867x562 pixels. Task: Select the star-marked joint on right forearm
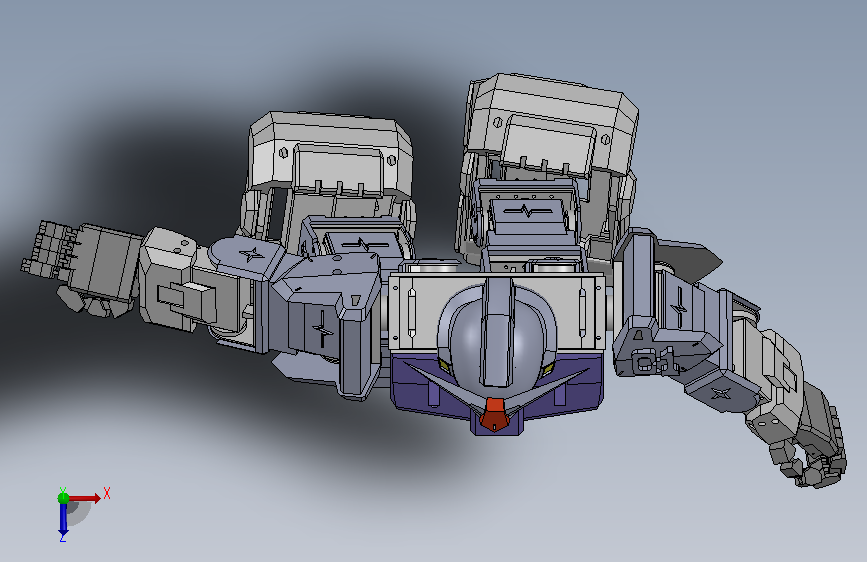point(722,393)
